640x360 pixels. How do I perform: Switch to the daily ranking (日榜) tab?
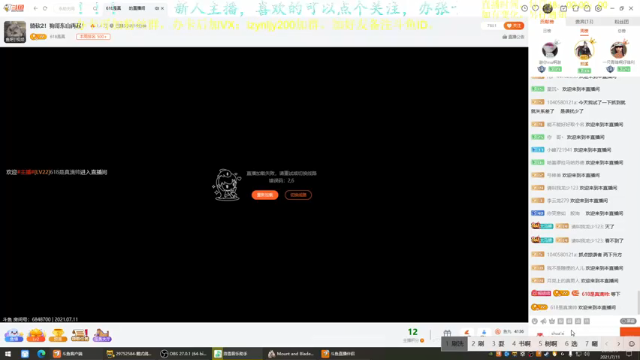[x=547, y=31]
